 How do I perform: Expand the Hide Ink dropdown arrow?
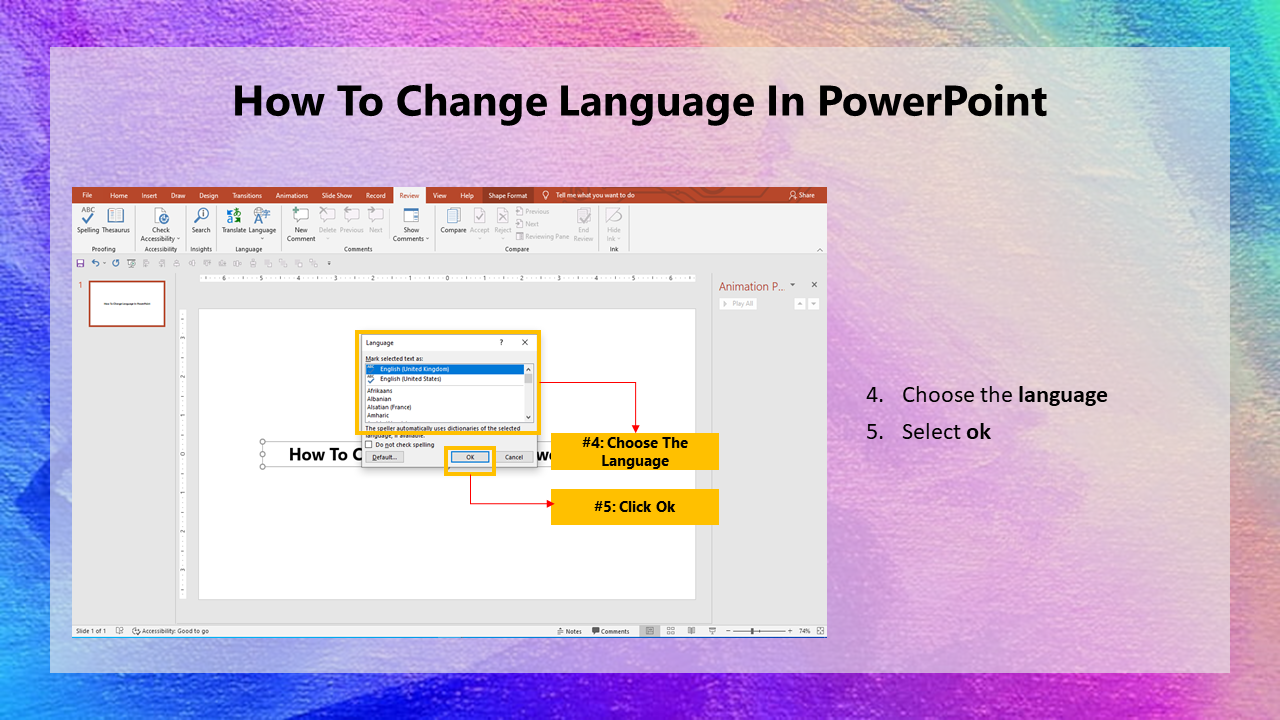pos(619,238)
